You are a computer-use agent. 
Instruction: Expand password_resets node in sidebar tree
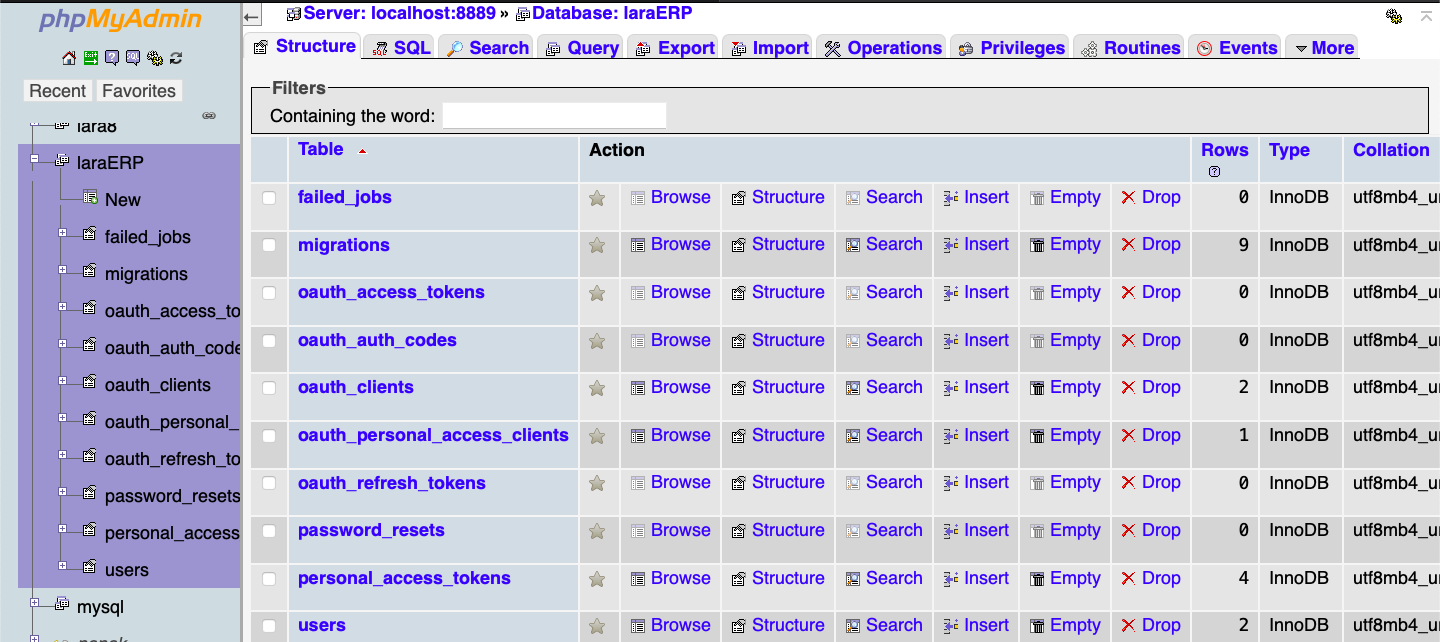pyautogui.click(x=62, y=492)
